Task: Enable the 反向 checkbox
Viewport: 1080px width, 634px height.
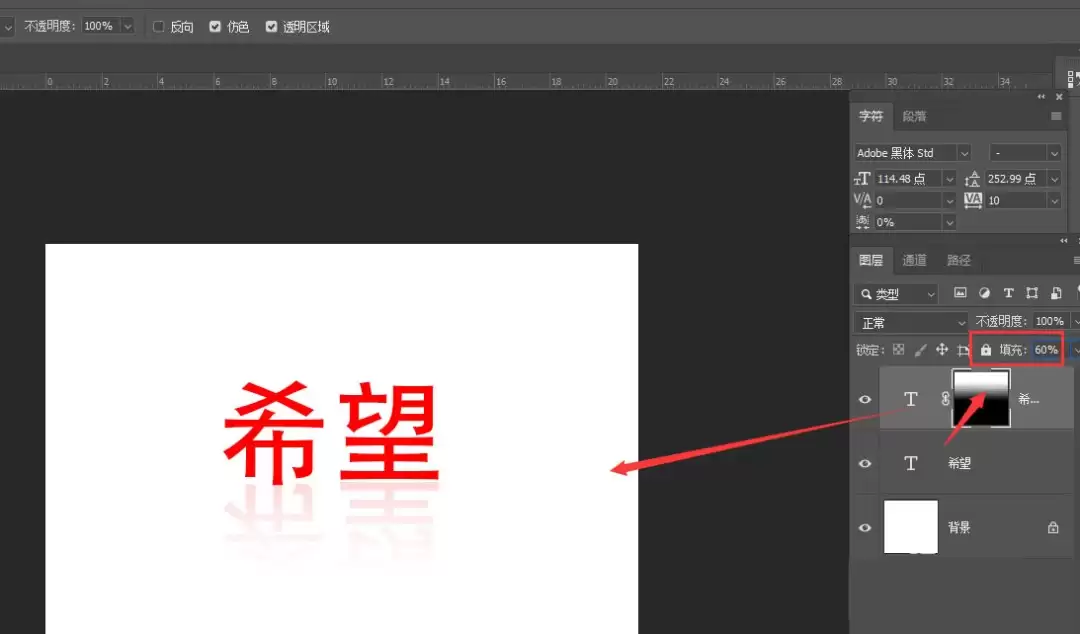Action: 158,26
